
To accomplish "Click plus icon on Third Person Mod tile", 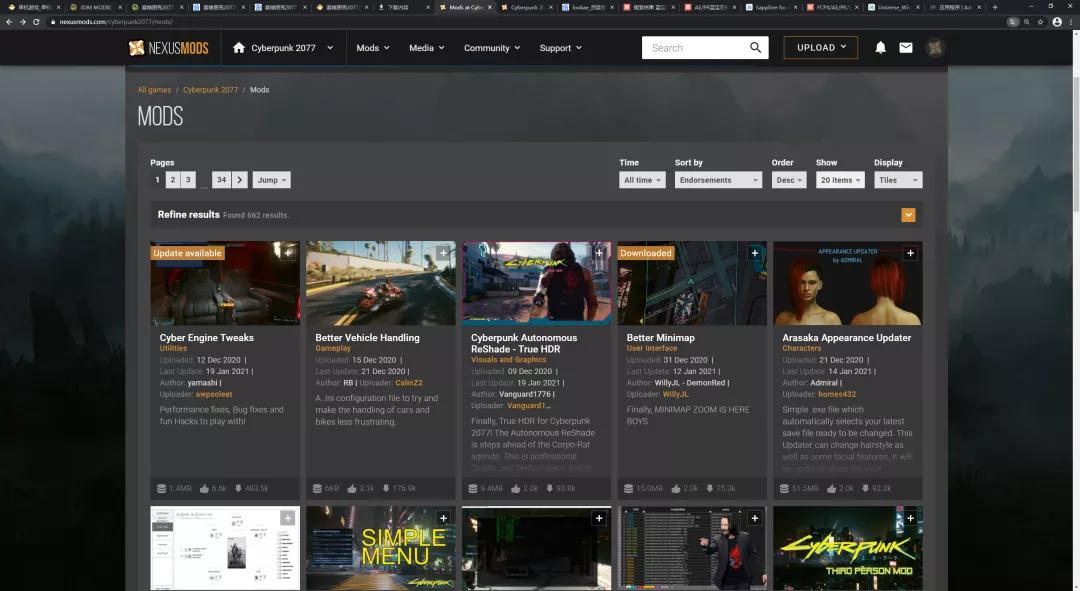I will (x=911, y=518).
